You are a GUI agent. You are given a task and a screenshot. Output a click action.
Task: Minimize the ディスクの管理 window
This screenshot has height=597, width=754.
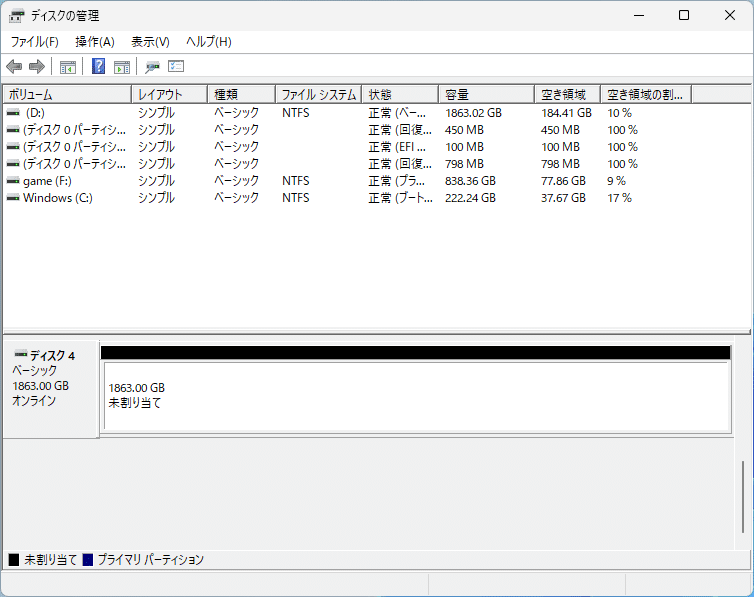[639, 15]
